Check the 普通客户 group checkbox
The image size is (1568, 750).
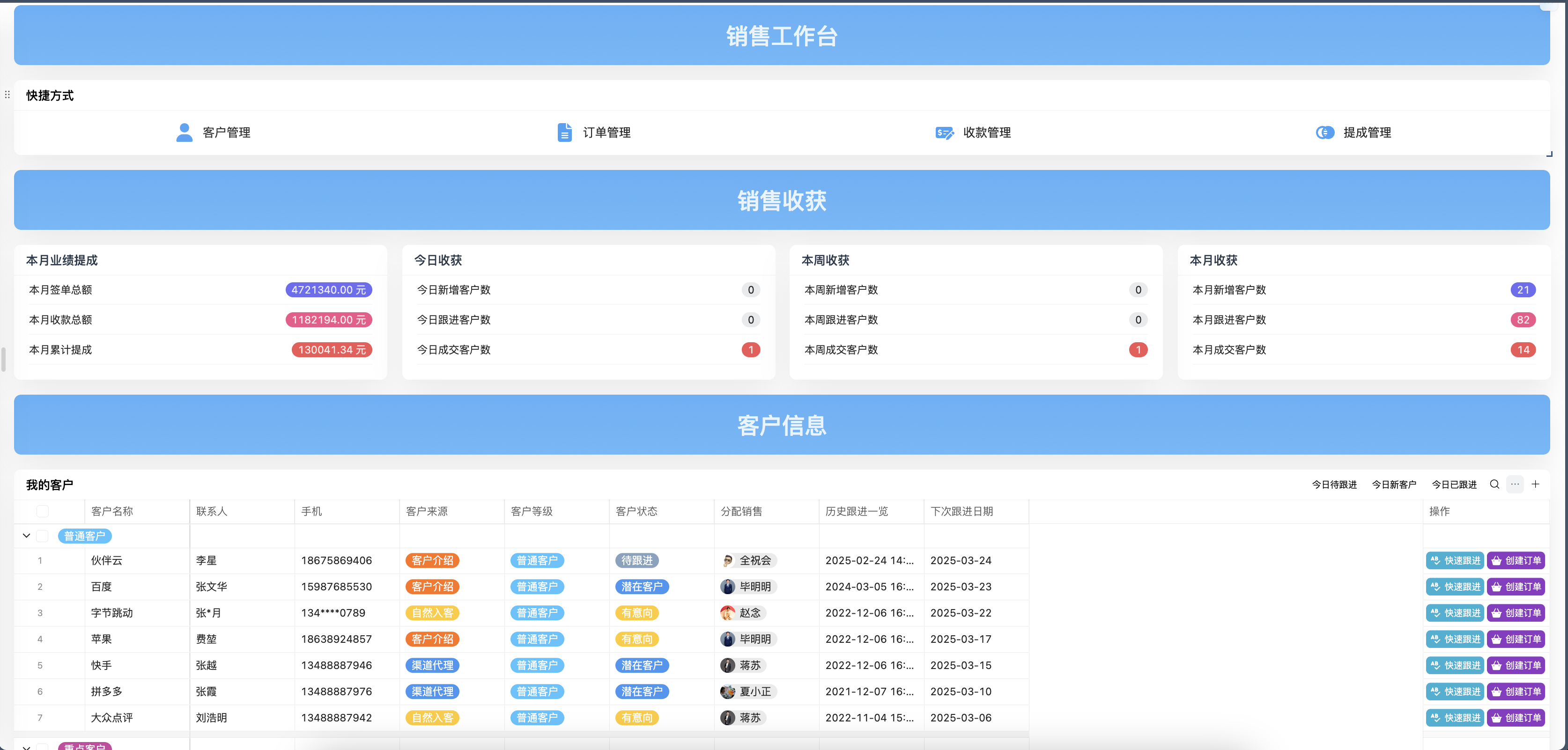(43, 536)
